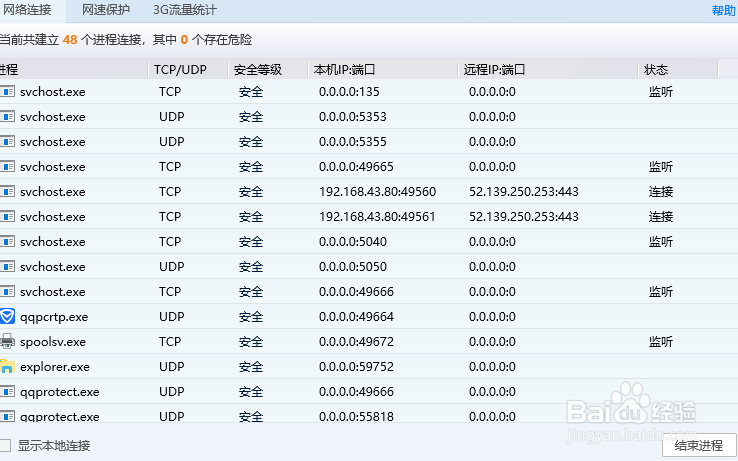Click the svchost.exe icon on port 135 row
738x461 pixels.
tap(7, 91)
